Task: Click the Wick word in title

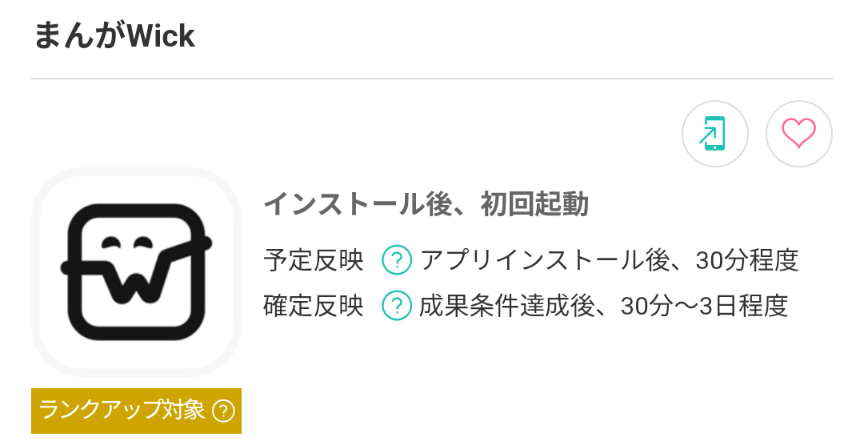Action: (x=161, y=36)
